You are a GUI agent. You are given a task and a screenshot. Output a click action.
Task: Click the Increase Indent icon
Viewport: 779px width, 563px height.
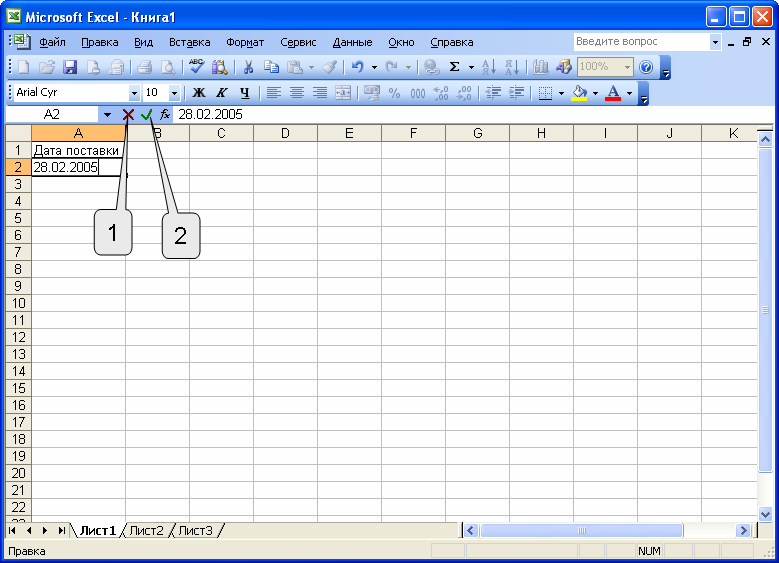point(516,93)
